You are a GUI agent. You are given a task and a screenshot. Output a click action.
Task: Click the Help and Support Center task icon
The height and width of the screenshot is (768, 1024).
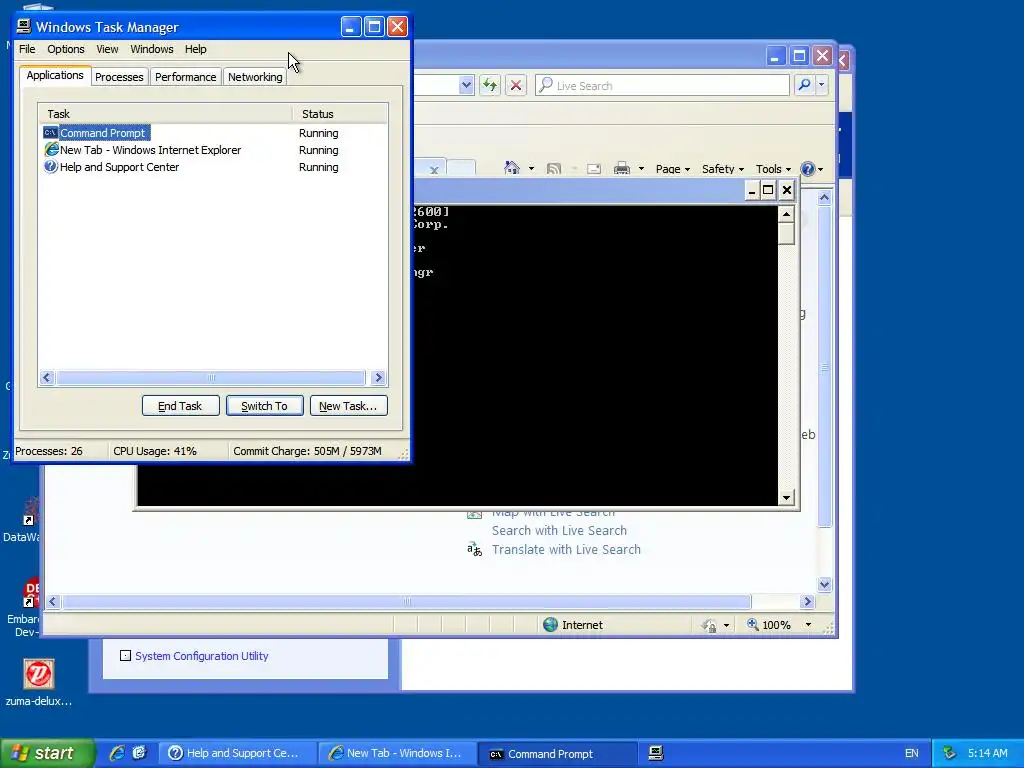click(x=50, y=167)
